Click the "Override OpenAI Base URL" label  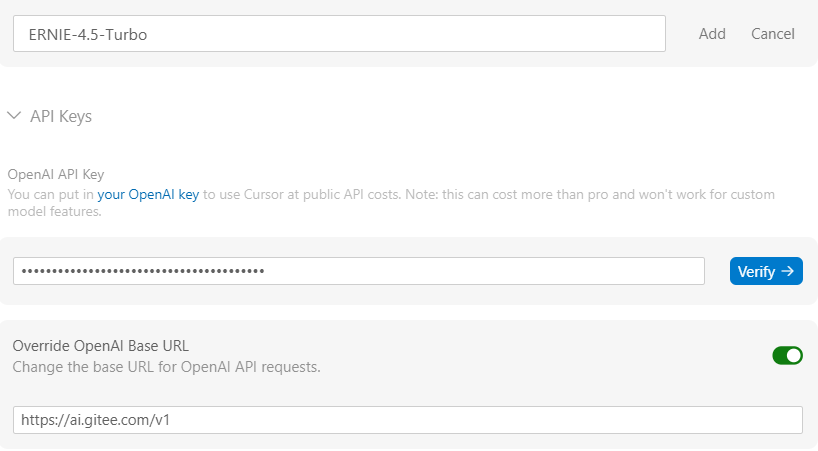click(x=100, y=346)
